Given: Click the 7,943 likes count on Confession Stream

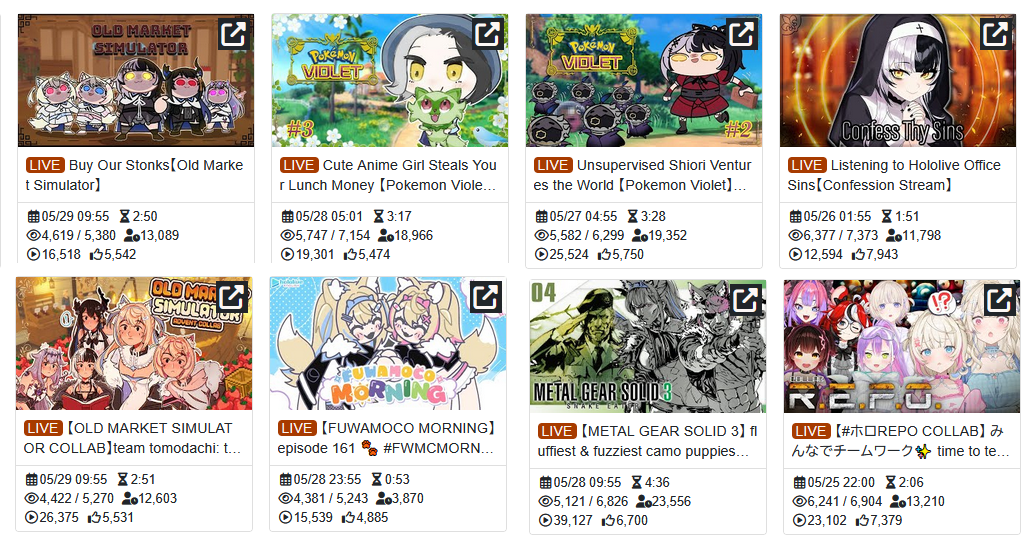Looking at the screenshot, I should (875, 255).
